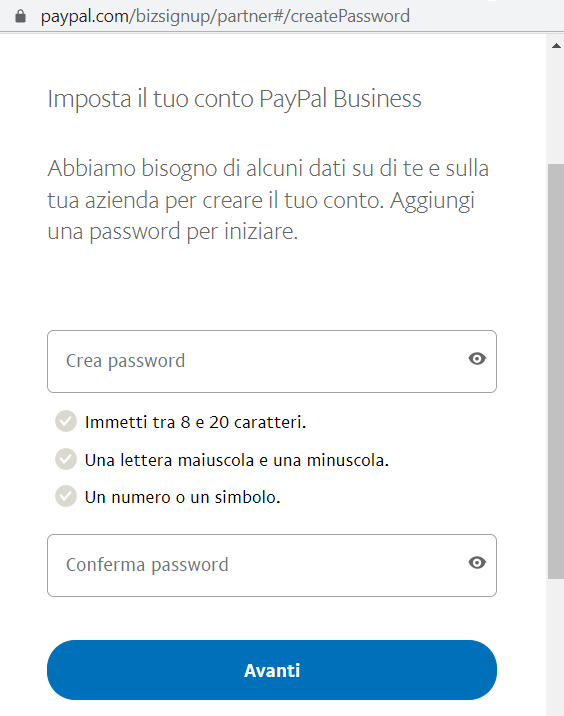Viewport: 564px width, 716px height.
Task: Focus the Conferma password input field
Action: click(x=272, y=565)
